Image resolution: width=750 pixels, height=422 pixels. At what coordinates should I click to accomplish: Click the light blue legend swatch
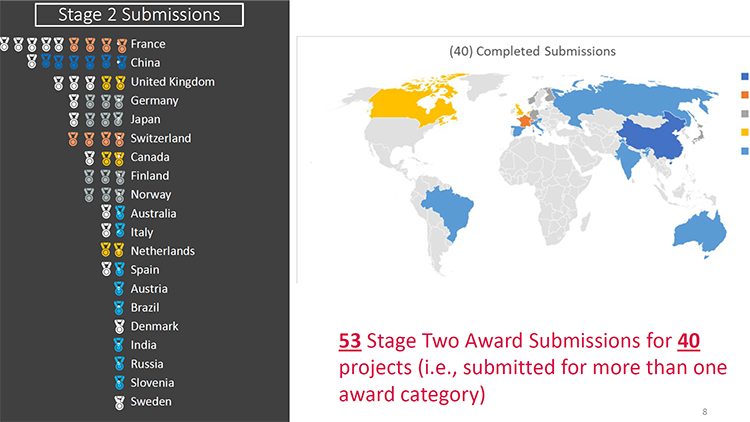(x=744, y=151)
